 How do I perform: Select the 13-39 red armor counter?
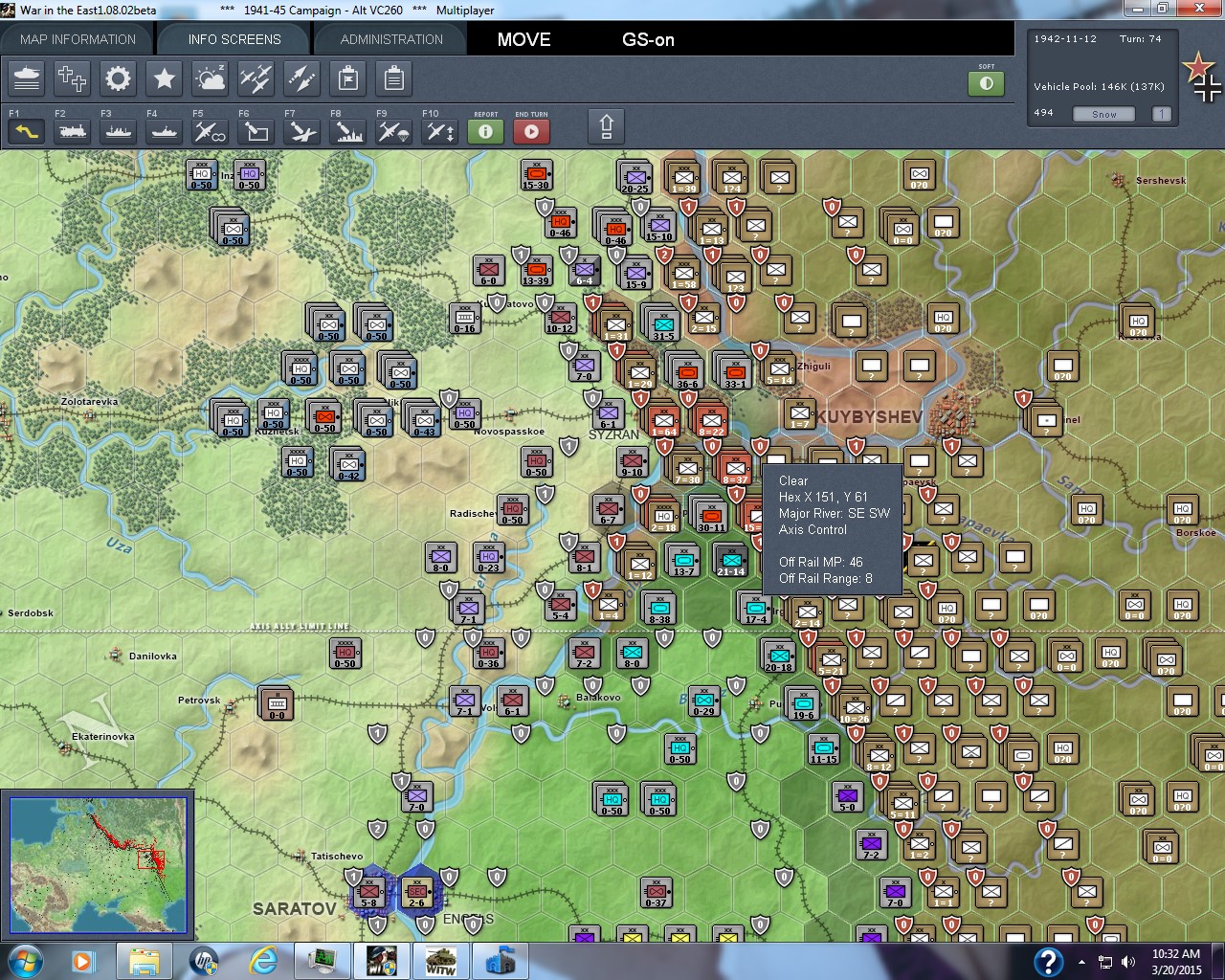536,270
